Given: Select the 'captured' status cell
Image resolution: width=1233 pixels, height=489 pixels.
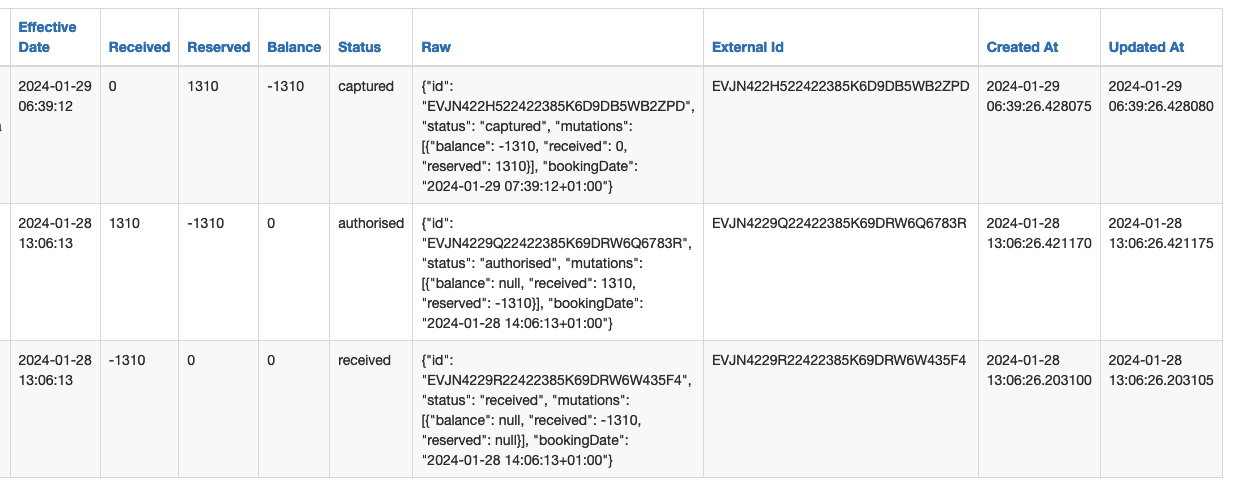Looking at the screenshot, I should (366, 86).
